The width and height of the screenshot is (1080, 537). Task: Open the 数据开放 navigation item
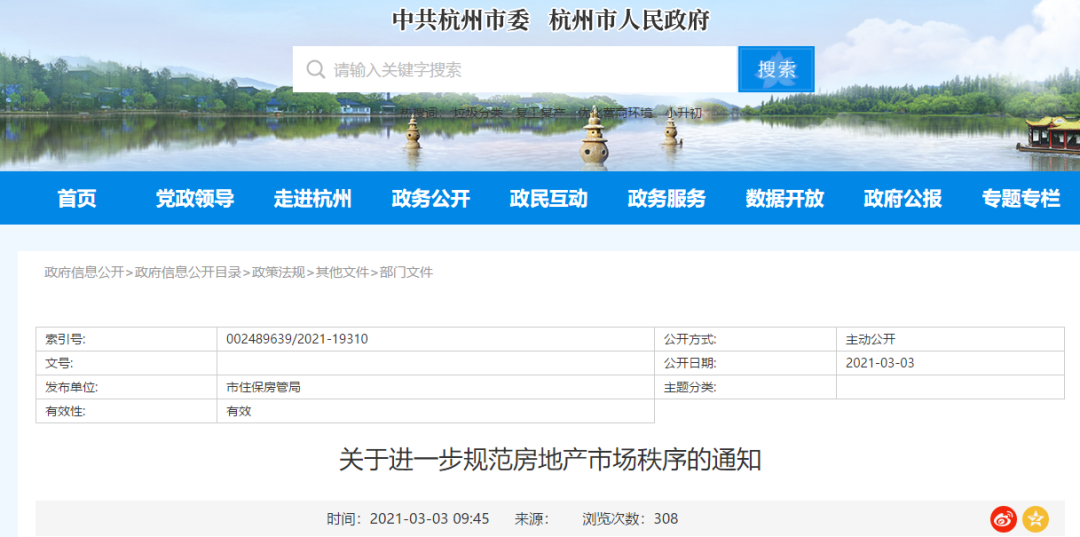[x=785, y=198]
